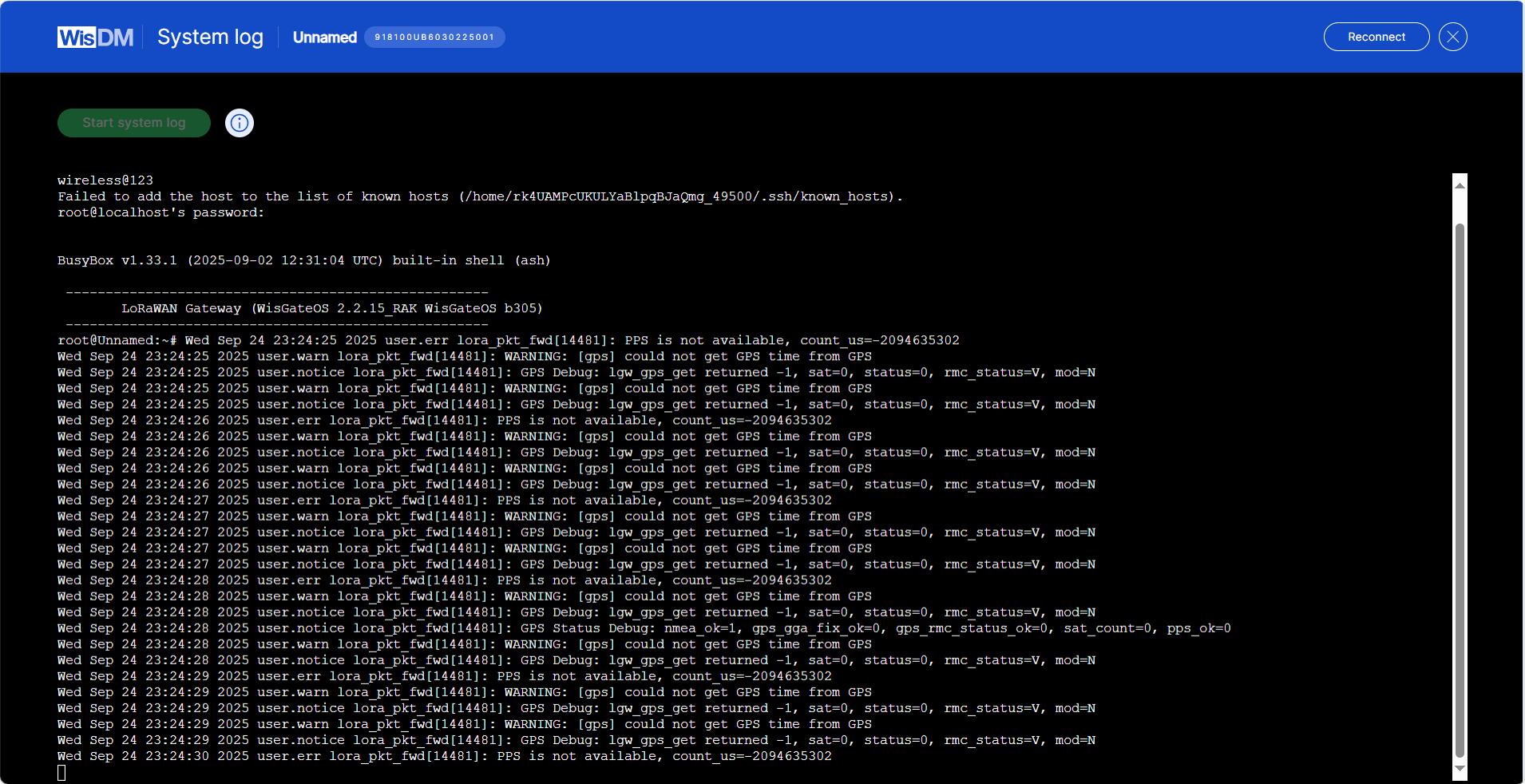Click the terminal cursor at the prompt

61,772
